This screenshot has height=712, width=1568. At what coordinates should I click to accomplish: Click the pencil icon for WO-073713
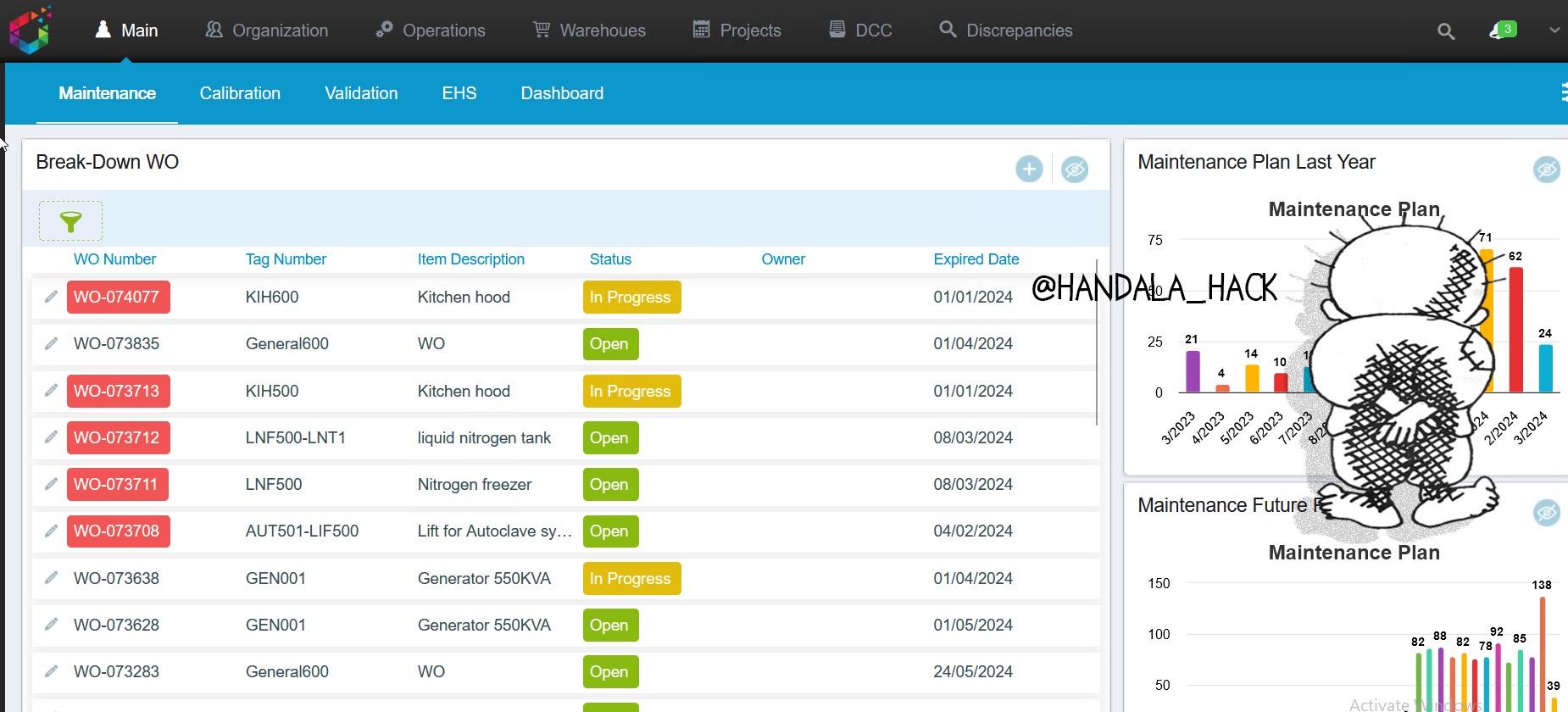coord(51,391)
